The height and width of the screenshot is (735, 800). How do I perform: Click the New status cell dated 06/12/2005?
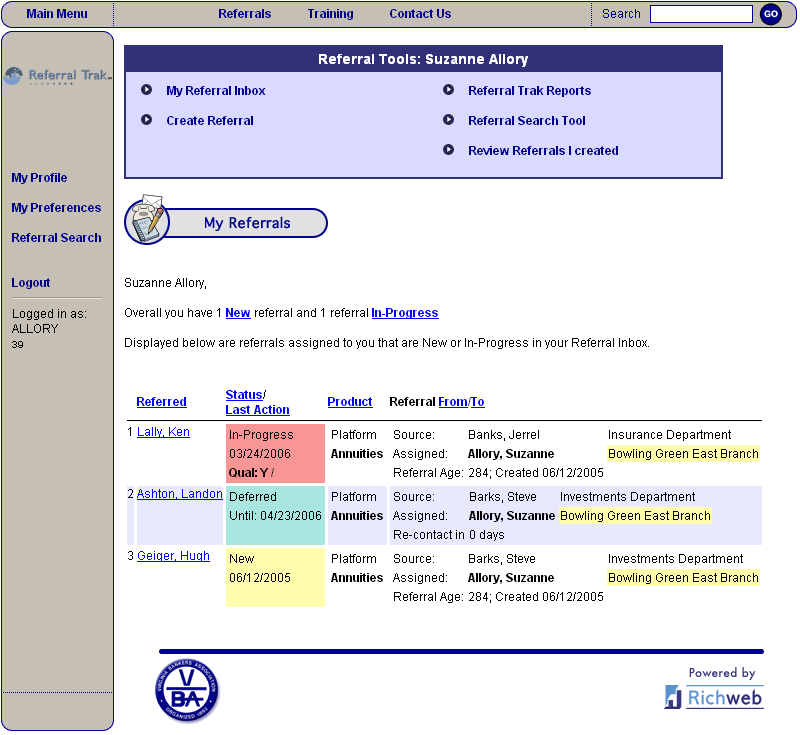(x=275, y=577)
